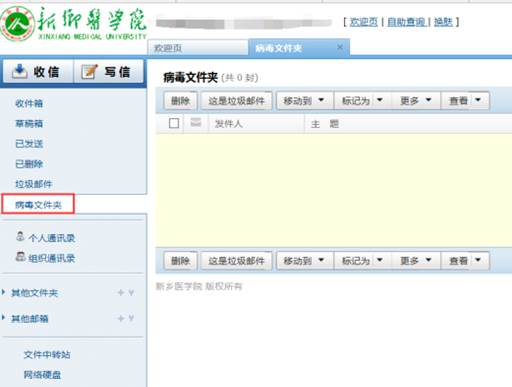Click the 换肤 skin link
512x387 pixels.
[x=443, y=22]
